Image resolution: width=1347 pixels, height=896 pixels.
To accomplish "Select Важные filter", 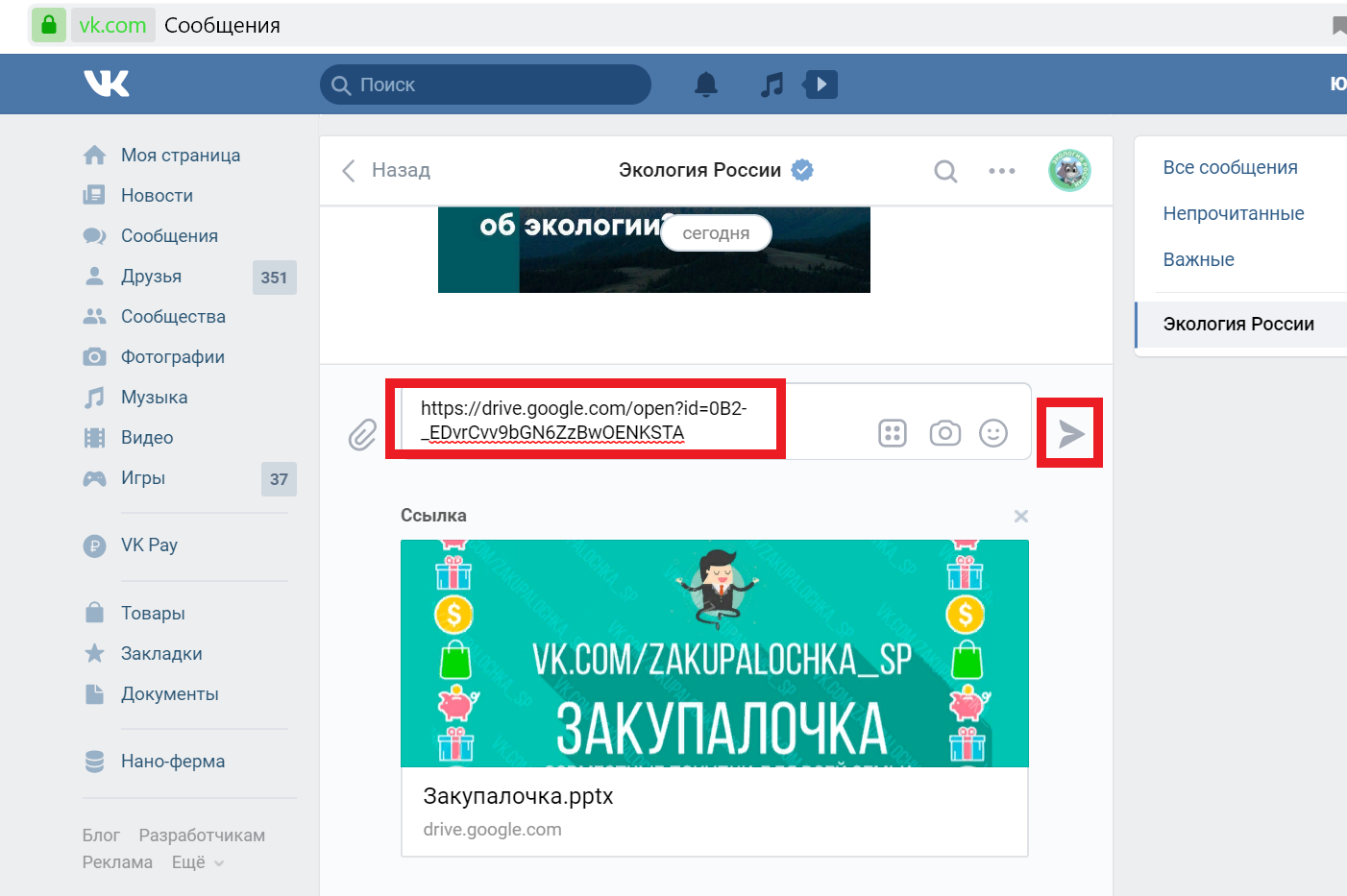I will (1198, 260).
